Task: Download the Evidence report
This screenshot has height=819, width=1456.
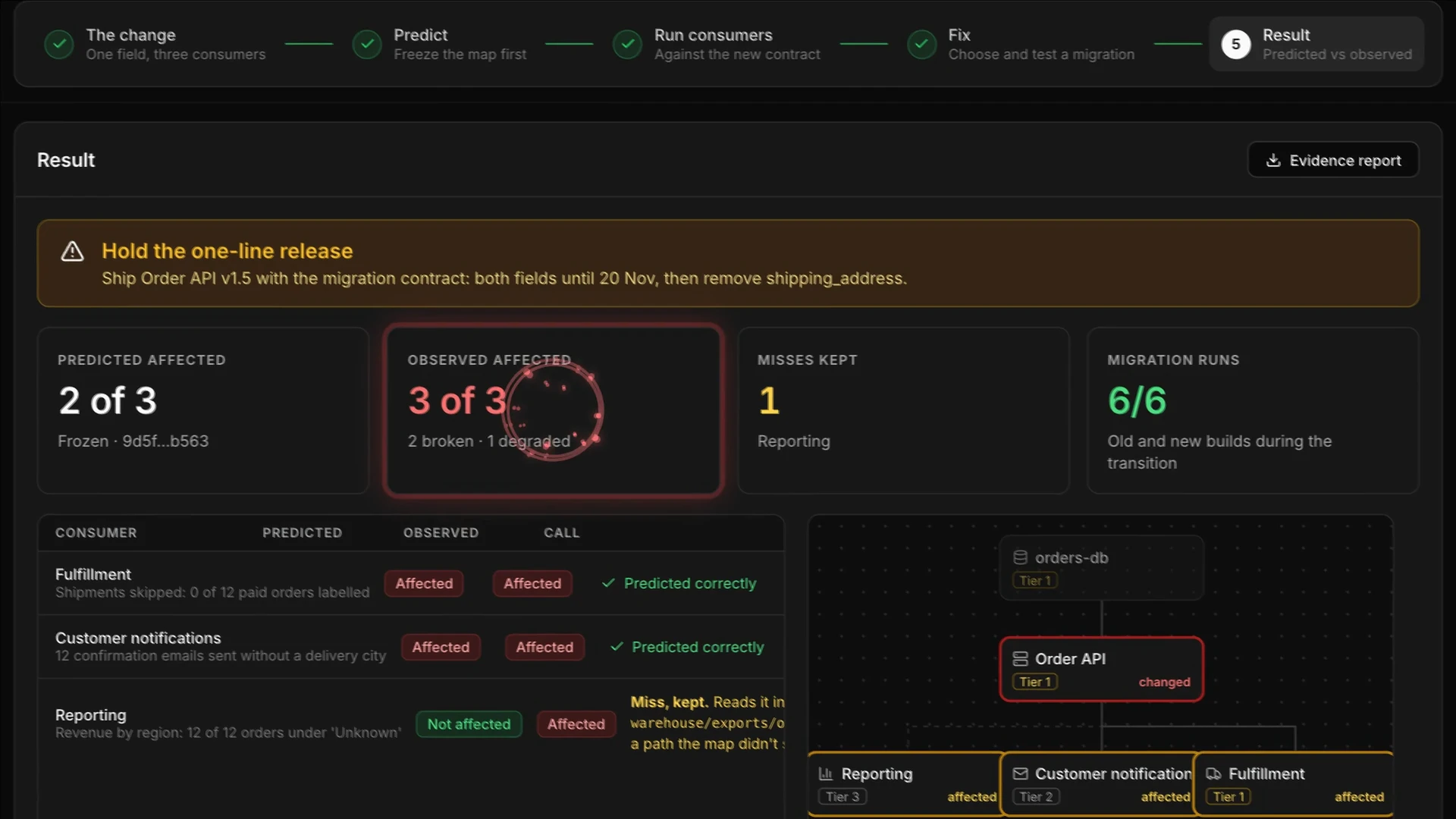Action: (x=1333, y=160)
